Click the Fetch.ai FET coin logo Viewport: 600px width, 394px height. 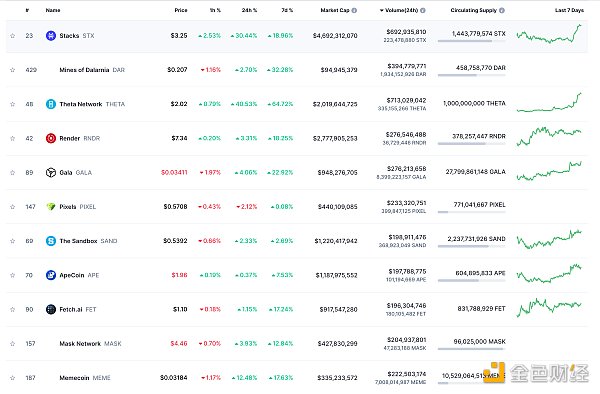(51, 309)
